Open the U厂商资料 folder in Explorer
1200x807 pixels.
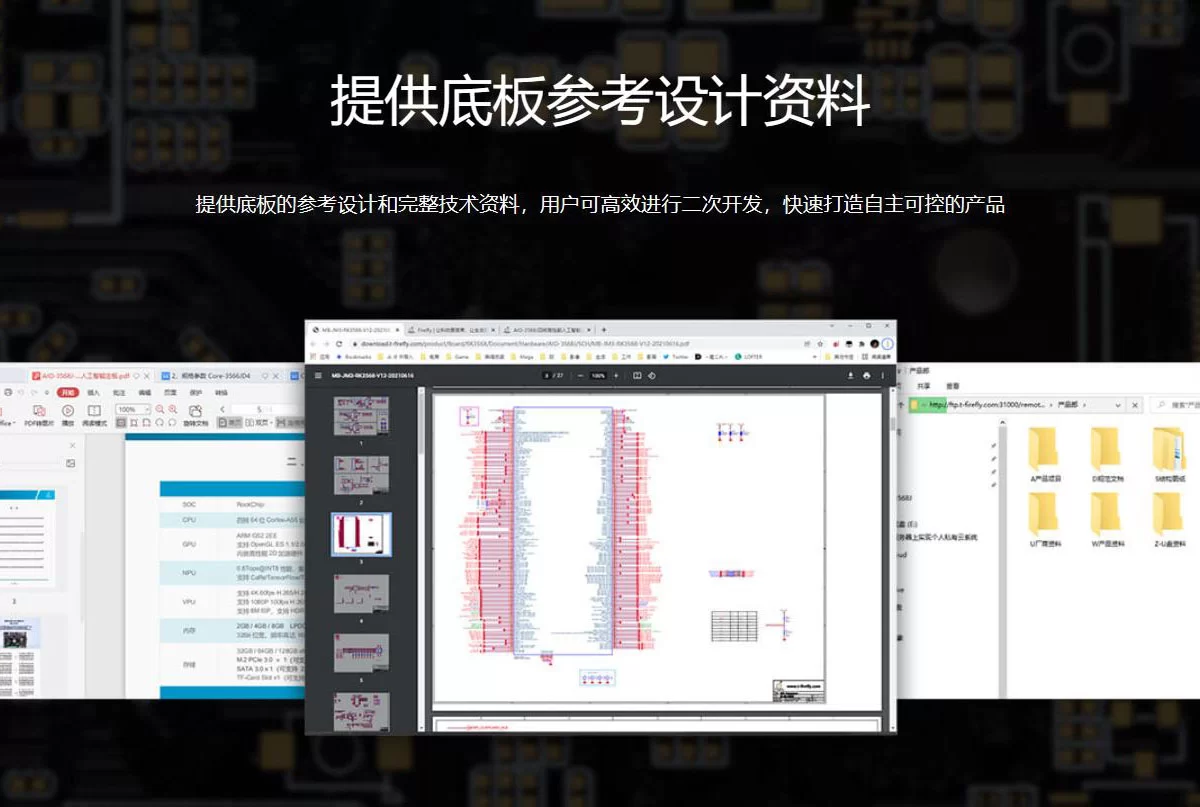[1044, 521]
